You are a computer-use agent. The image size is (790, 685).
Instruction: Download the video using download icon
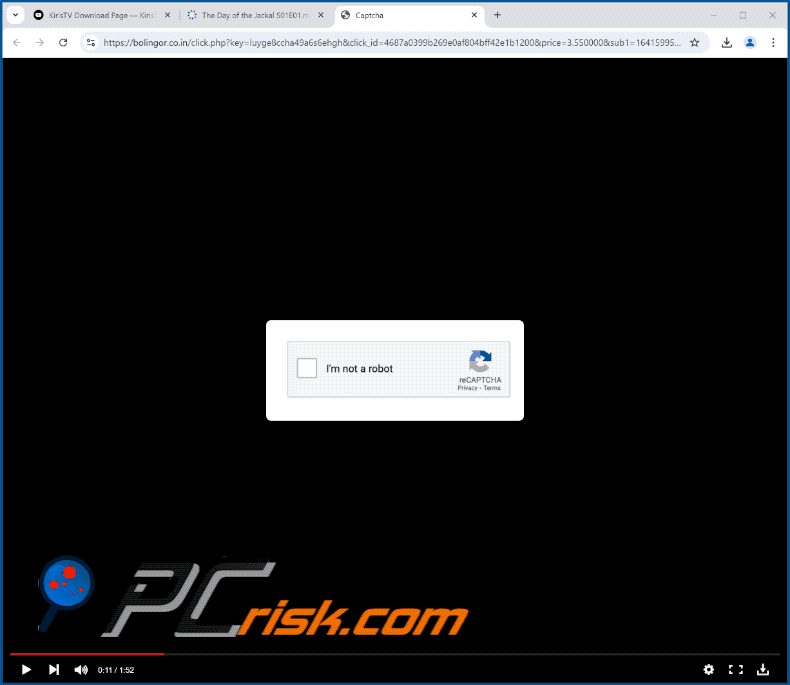(763, 669)
